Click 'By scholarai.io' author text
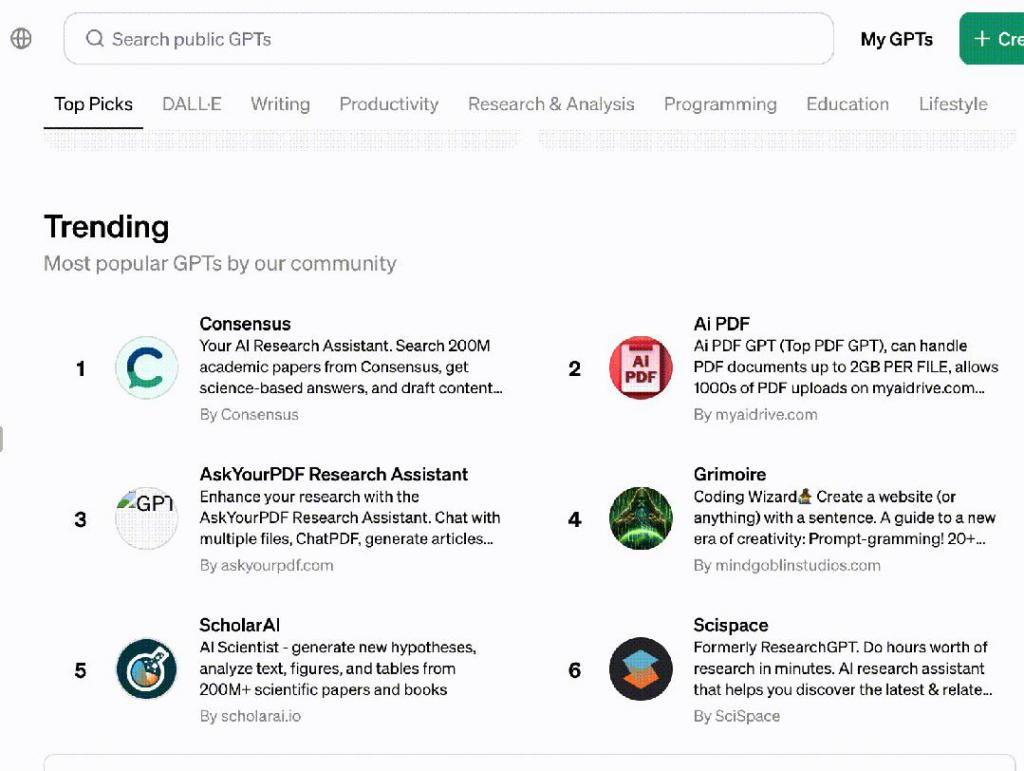 [x=250, y=716]
